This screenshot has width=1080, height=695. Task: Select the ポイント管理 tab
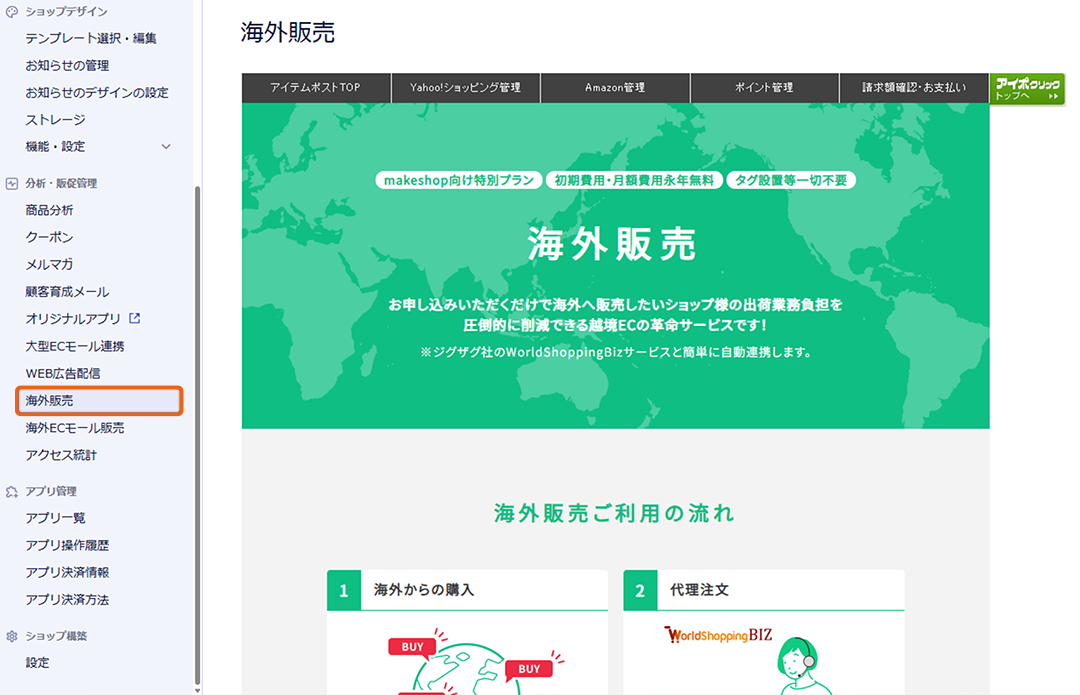click(764, 88)
